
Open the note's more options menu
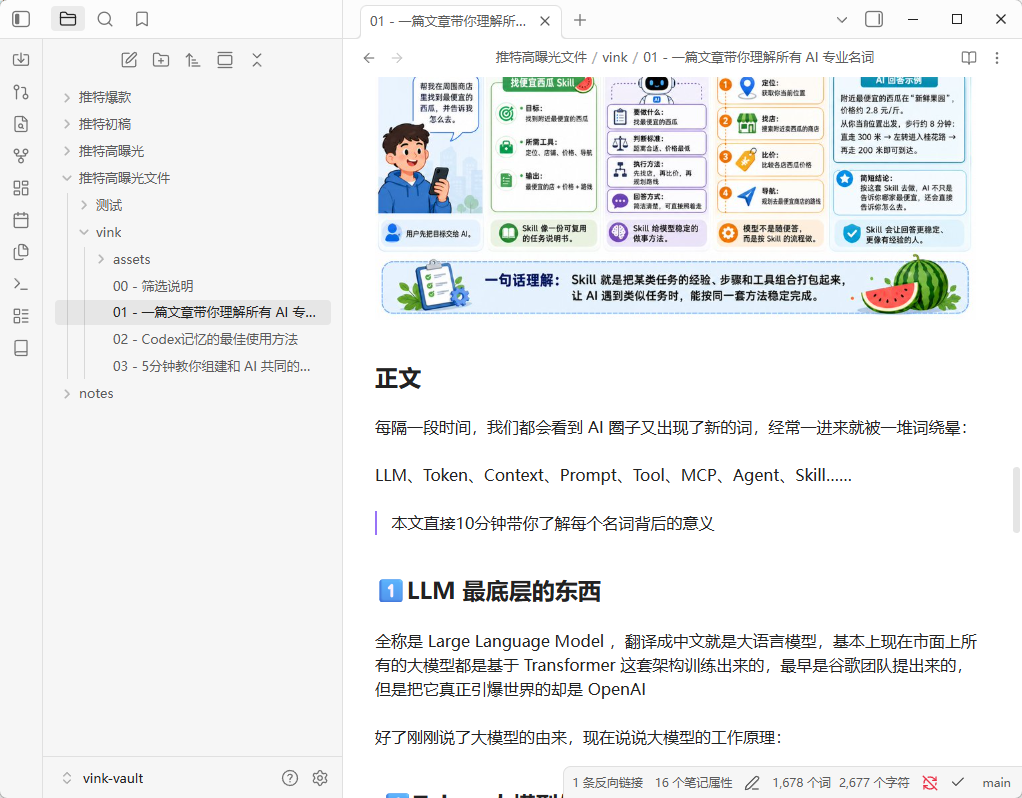997,58
